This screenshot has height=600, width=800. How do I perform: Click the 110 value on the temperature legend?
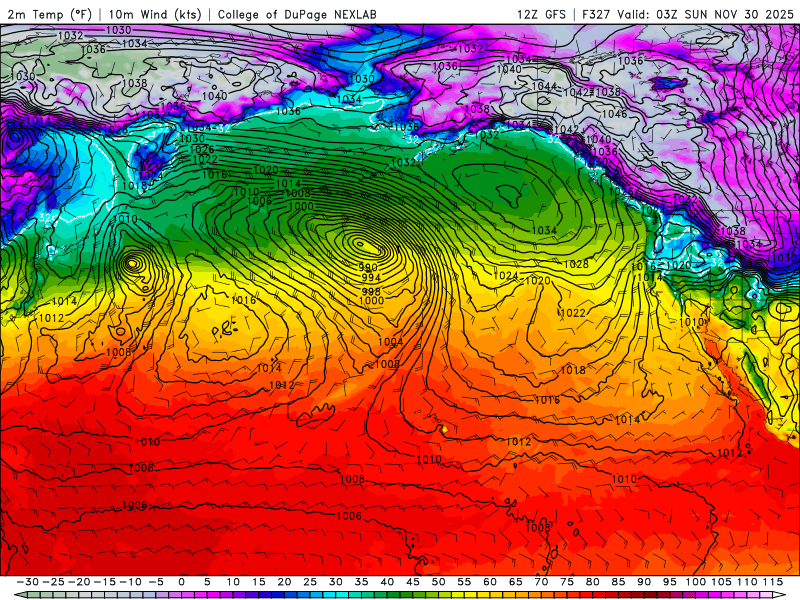click(x=747, y=582)
